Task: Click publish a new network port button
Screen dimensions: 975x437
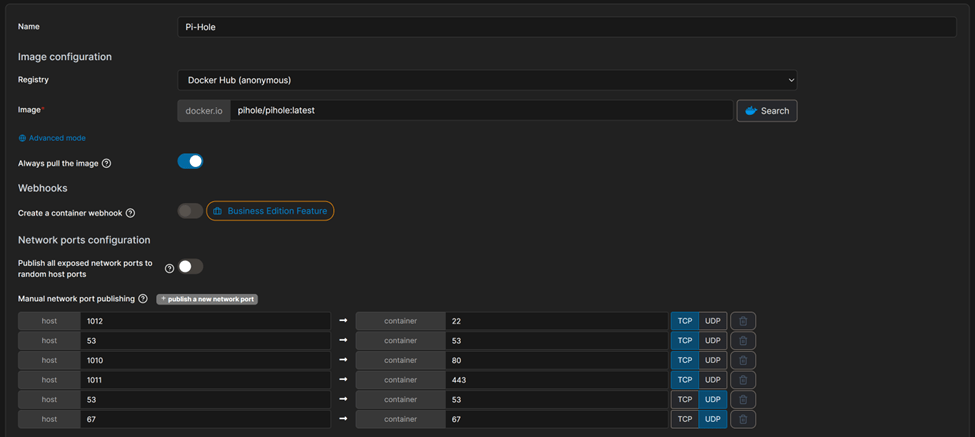Action: pyautogui.click(x=207, y=299)
